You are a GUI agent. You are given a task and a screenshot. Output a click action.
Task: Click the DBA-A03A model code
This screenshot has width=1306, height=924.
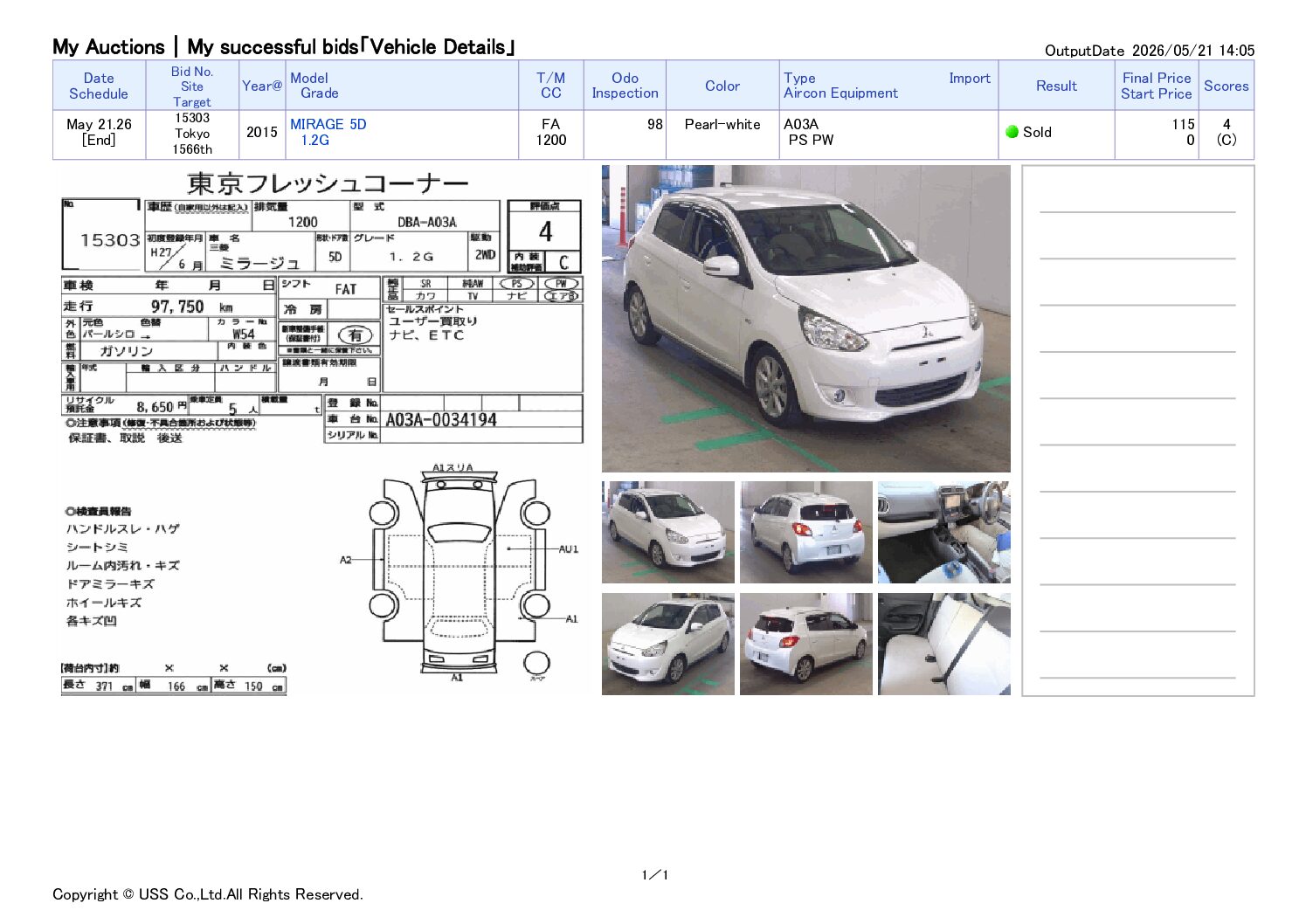tap(427, 222)
